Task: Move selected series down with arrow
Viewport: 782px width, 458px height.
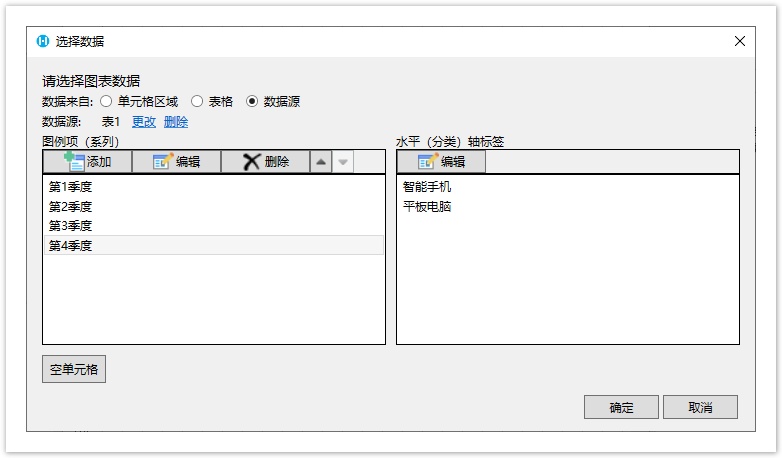Action: pyautogui.click(x=343, y=162)
